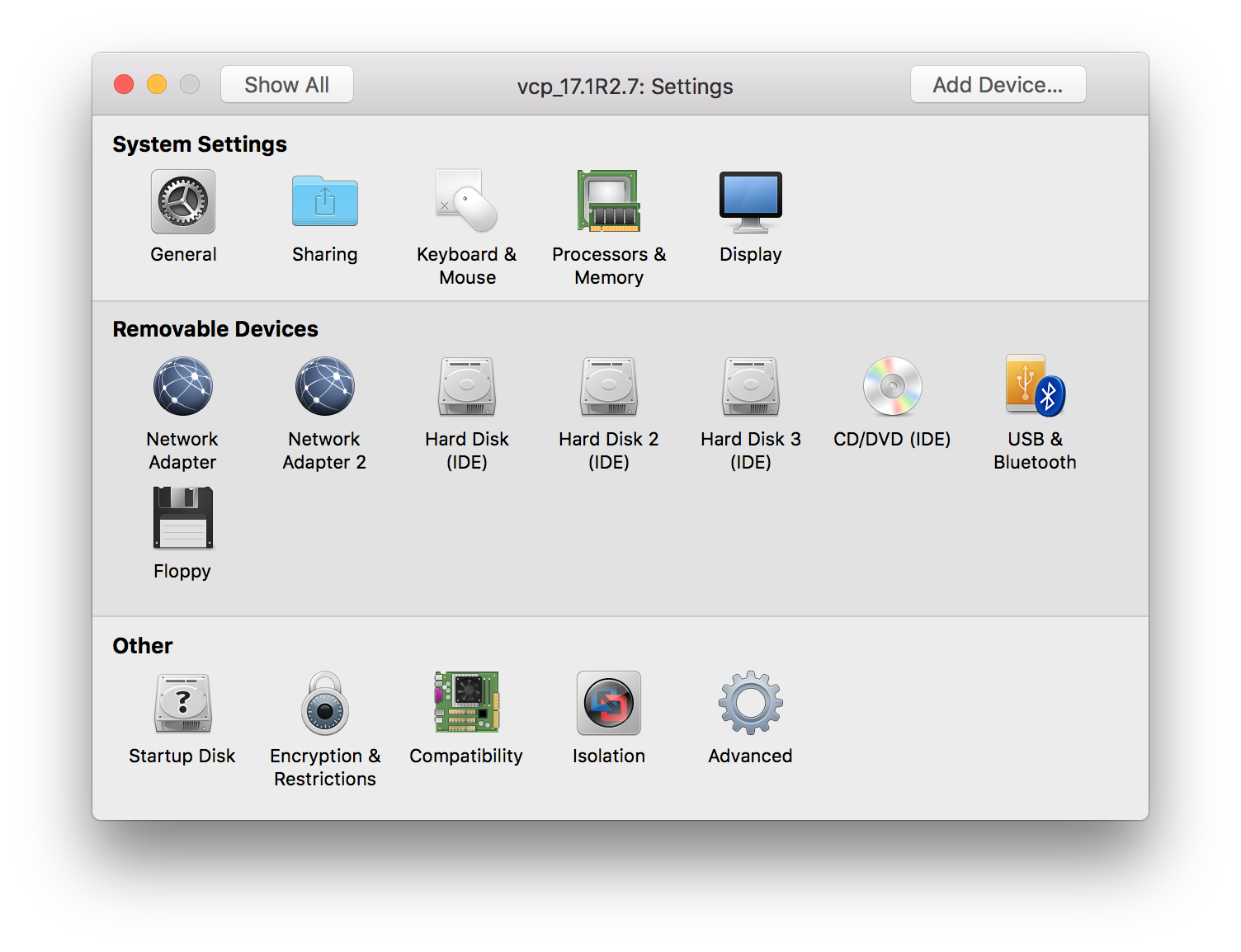1241x952 pixels.
Task: Select the Hard Disk 3 (IDE) icon
Action: [750, 386]
